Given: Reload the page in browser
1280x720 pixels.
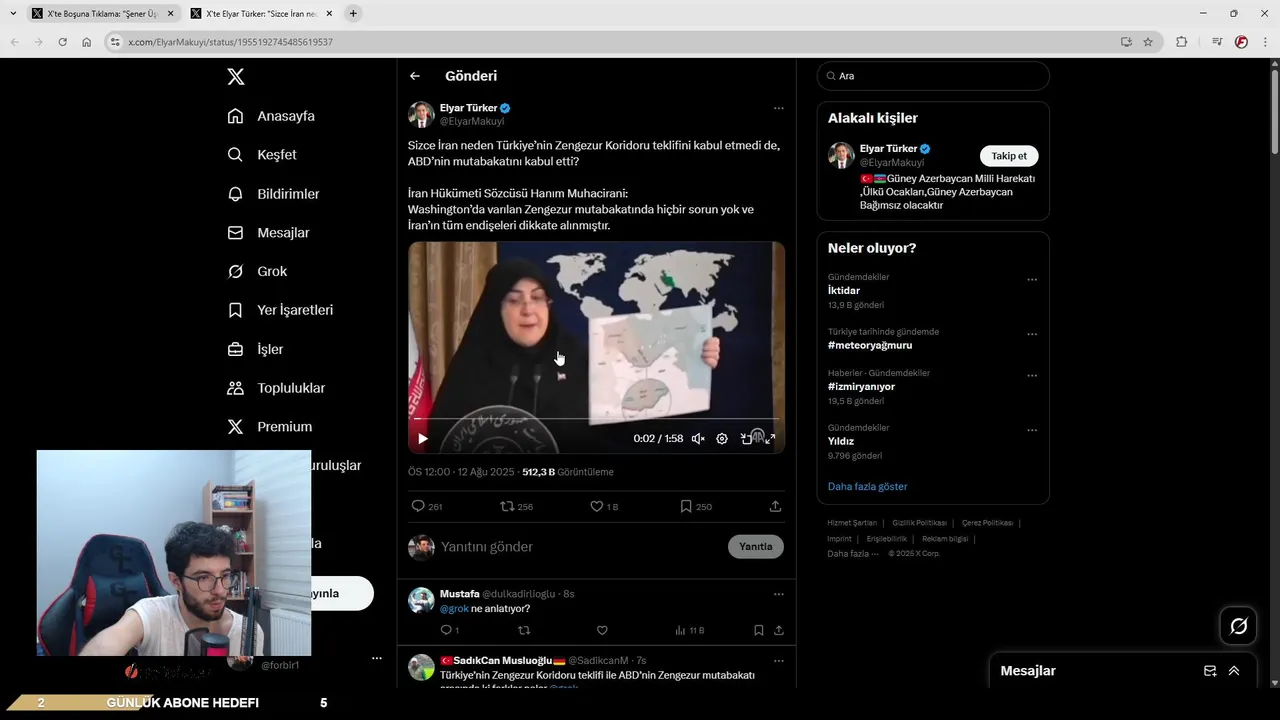Looking at the screenshot, I should point(62,42).
